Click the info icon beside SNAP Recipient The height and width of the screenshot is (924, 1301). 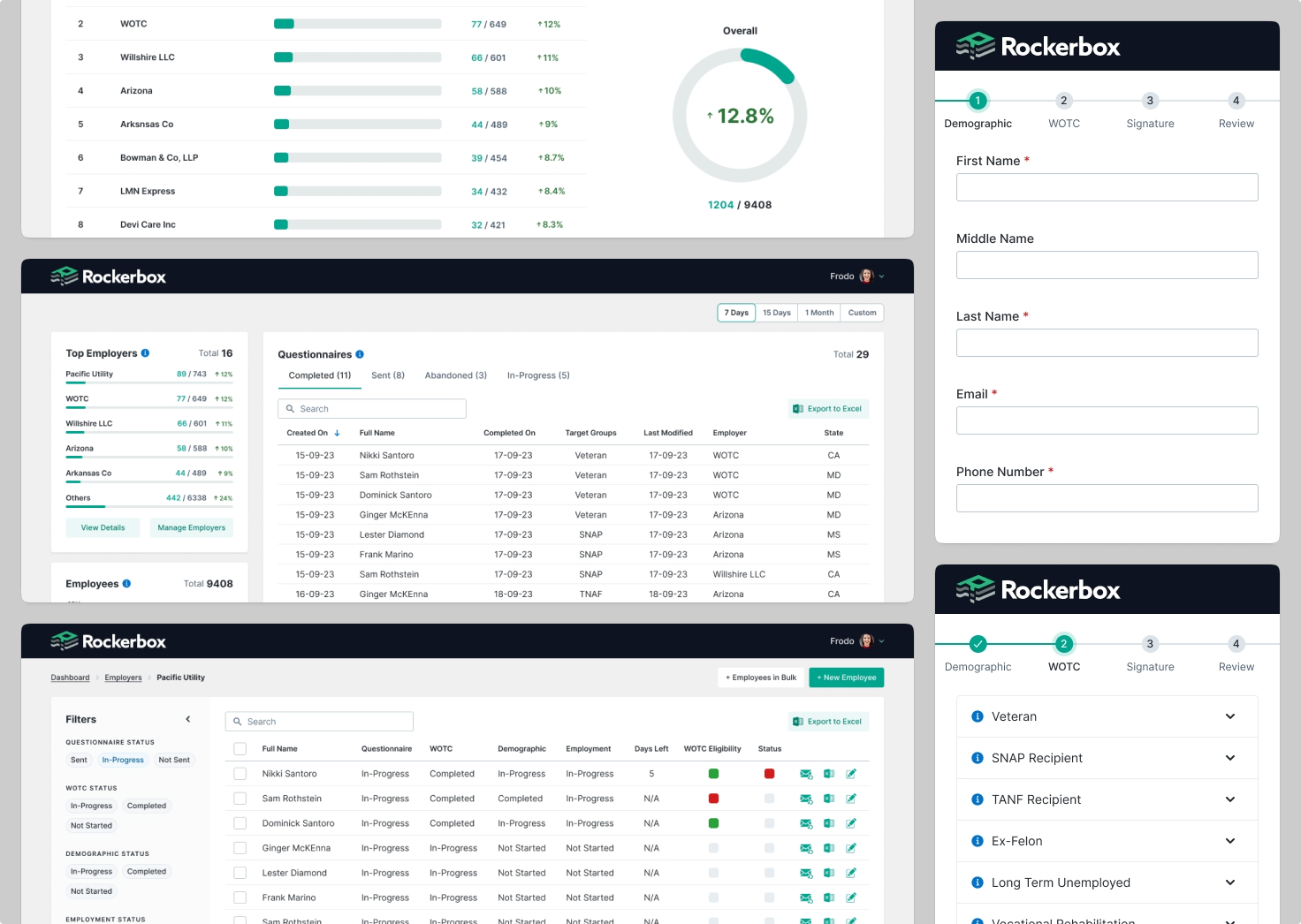coord(978,758)
